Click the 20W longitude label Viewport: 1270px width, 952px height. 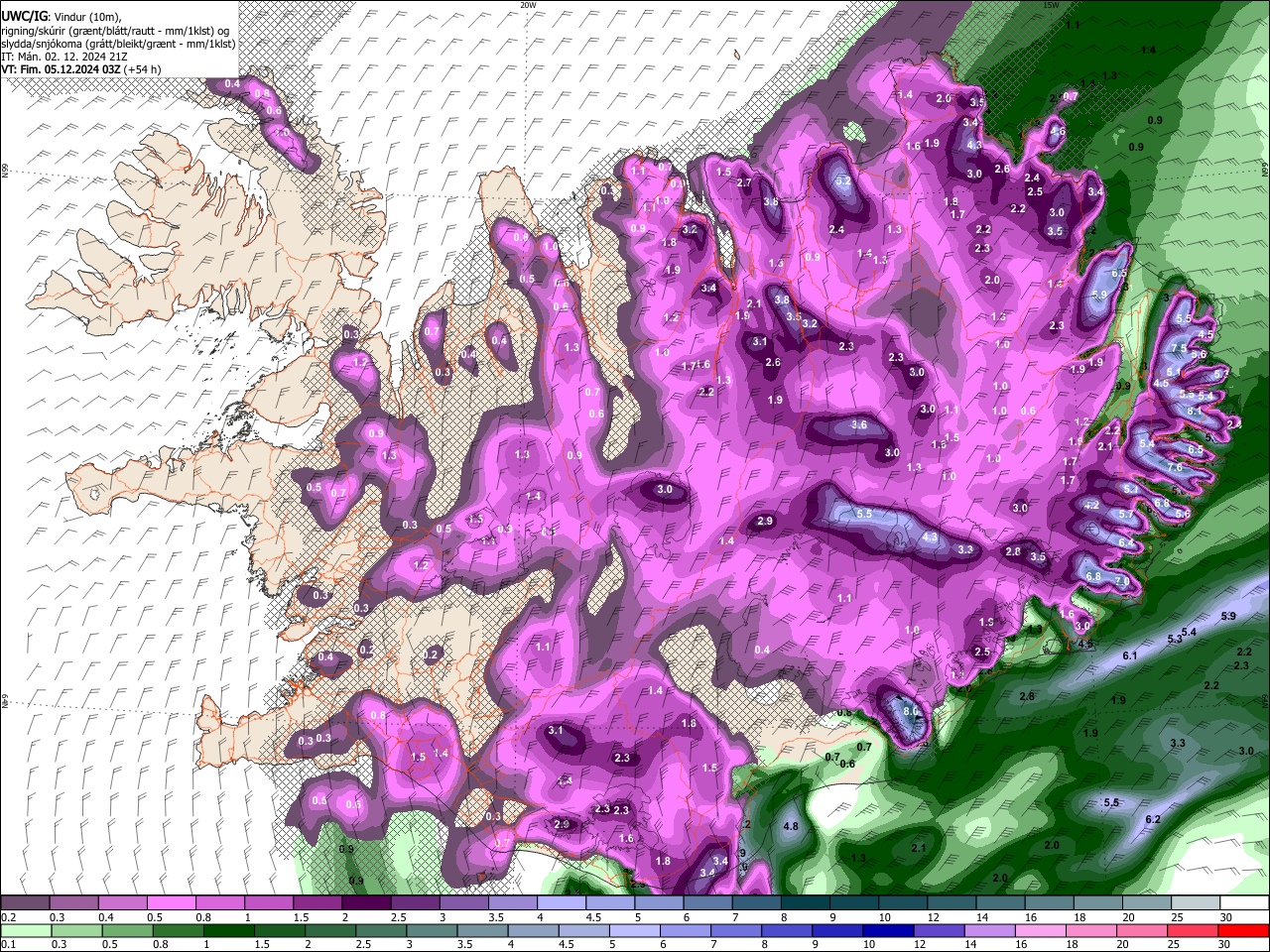point(528,5)
